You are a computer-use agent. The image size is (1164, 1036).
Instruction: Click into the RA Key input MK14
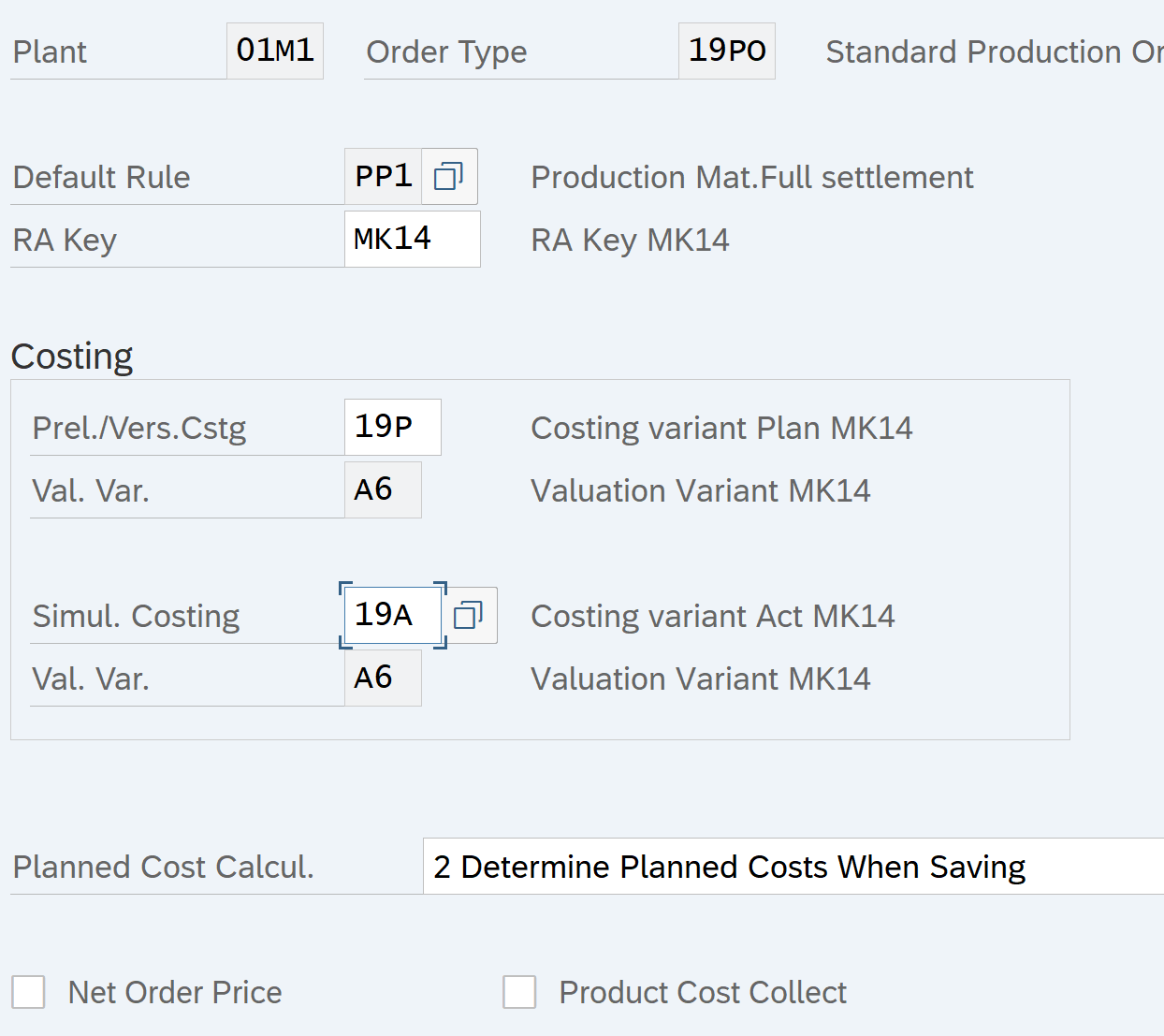(x=412, y=240)
